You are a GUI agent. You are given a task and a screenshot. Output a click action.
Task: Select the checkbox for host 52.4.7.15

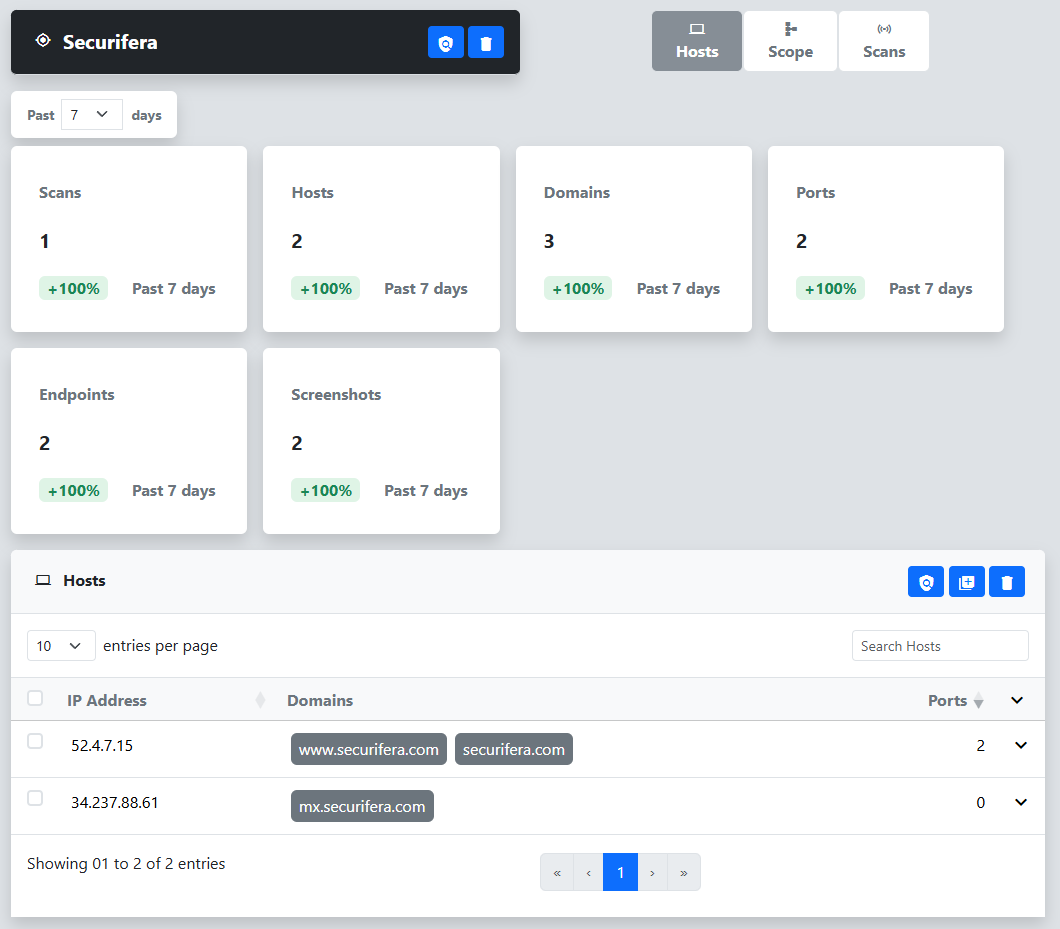coord(35,741)
